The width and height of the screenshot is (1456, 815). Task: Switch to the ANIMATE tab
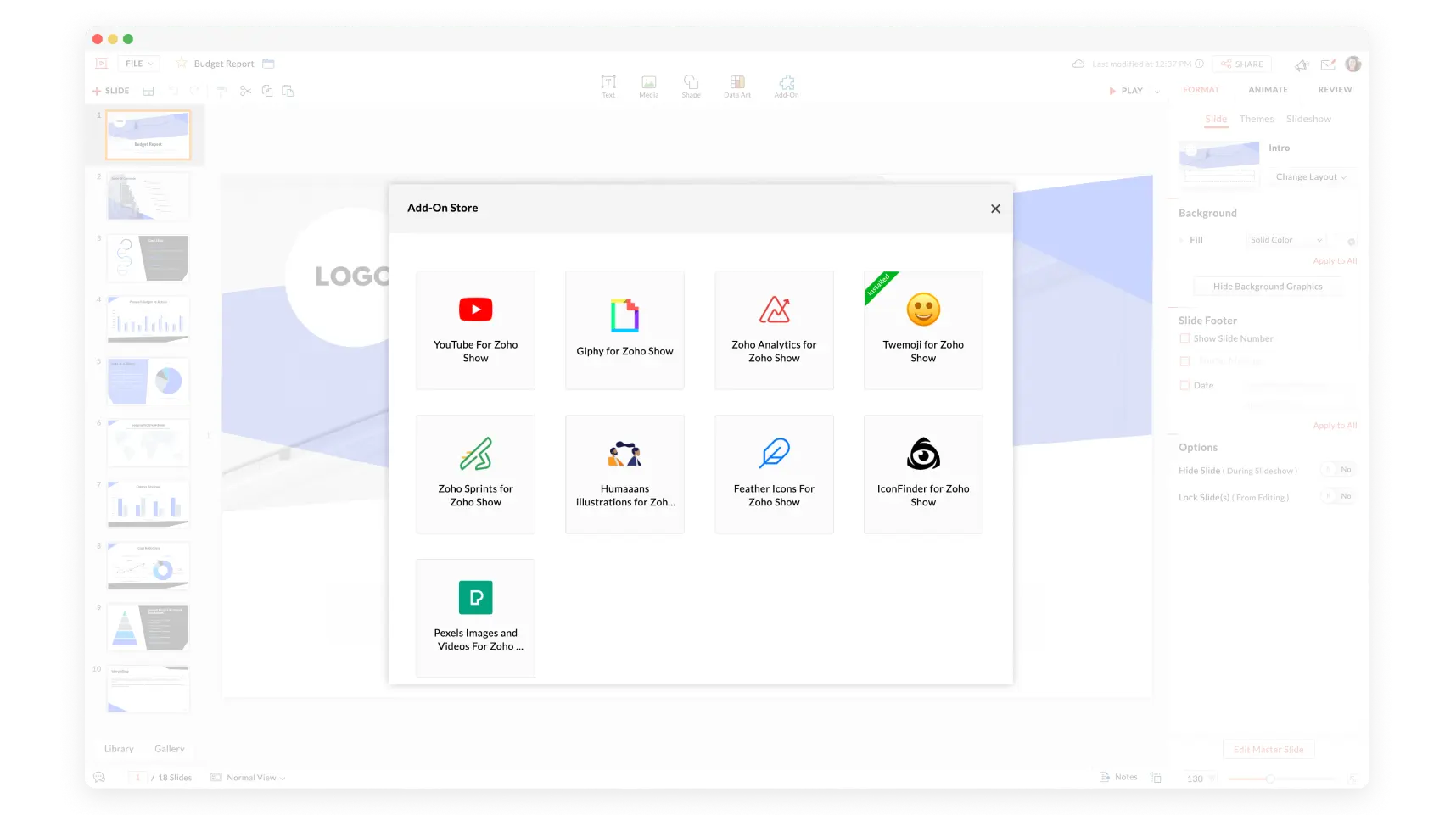point(1268,90)
